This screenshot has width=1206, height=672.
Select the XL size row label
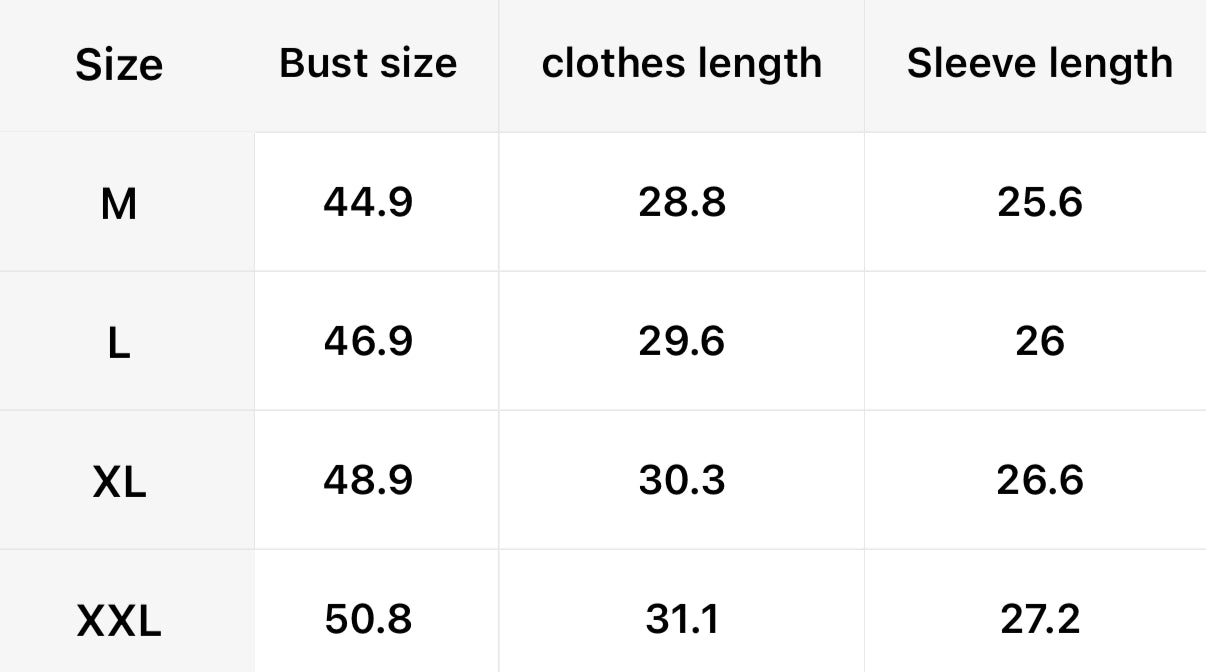point(119,484)
